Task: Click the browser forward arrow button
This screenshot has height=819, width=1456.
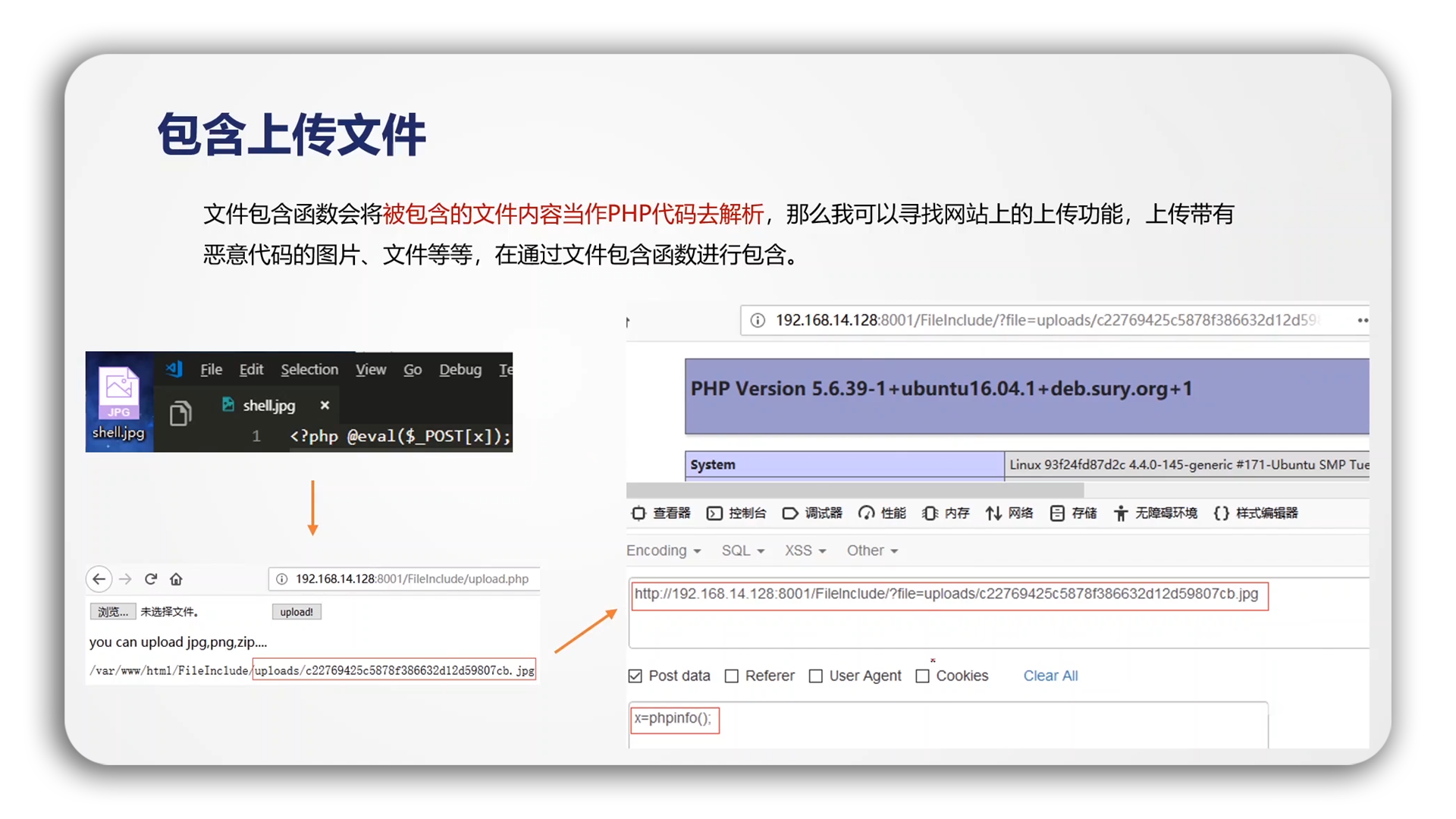Action: [x=125, y=579]
